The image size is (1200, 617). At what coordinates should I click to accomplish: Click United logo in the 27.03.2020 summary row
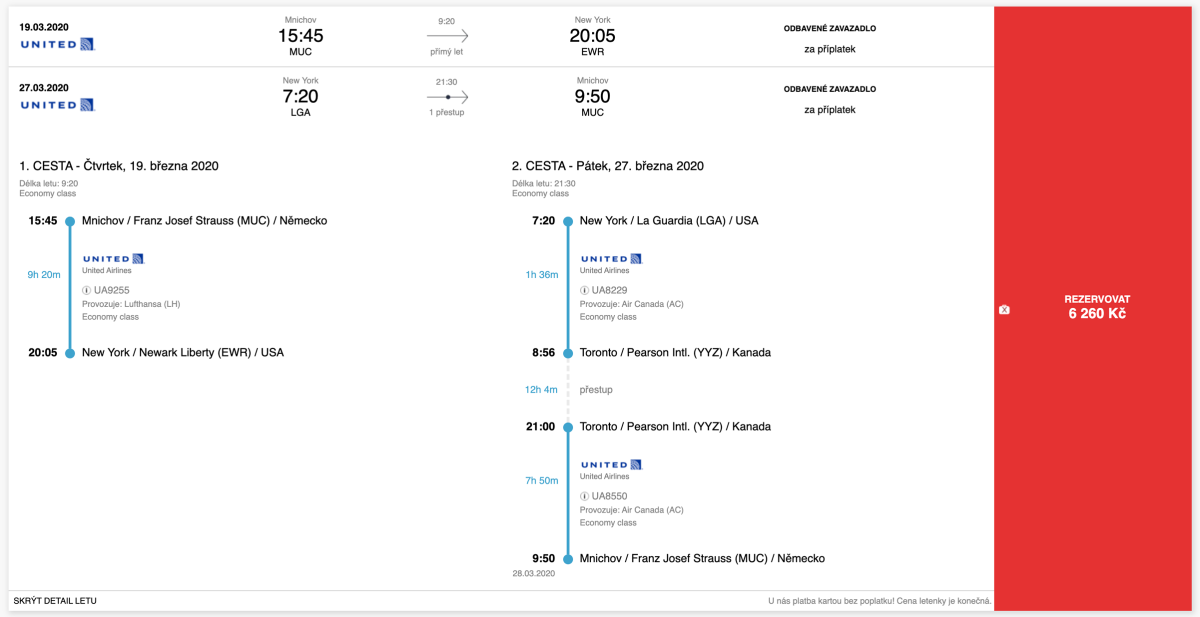(57, 105)
